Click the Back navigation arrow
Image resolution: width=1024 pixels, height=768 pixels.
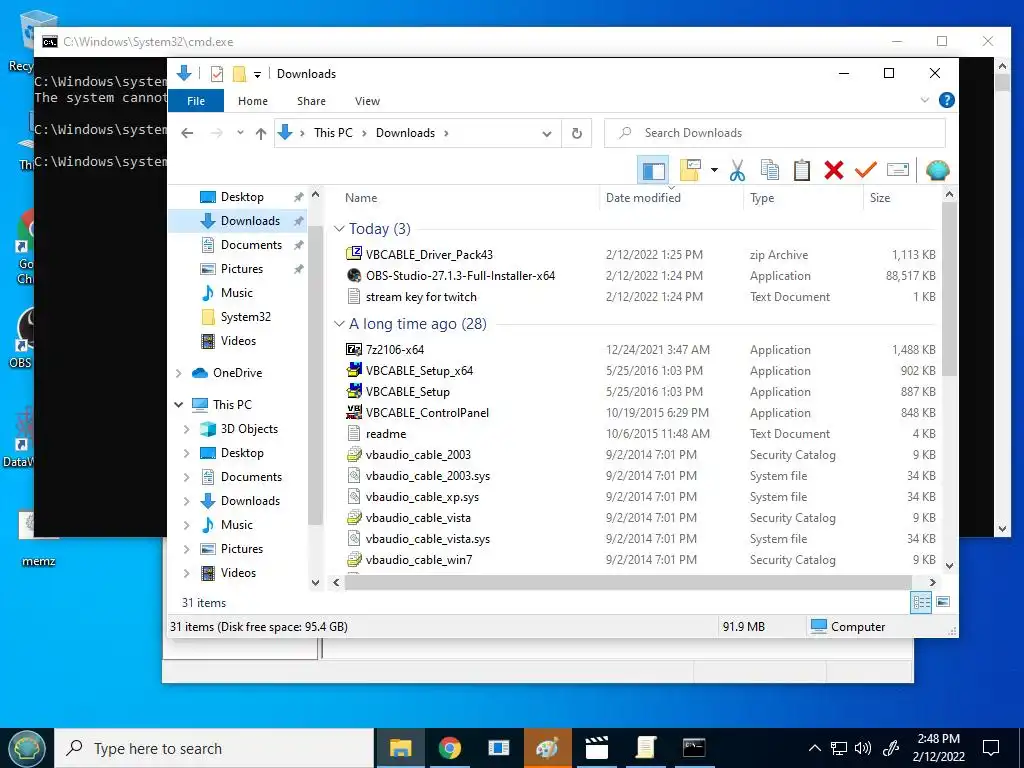(x=187, y=133)
